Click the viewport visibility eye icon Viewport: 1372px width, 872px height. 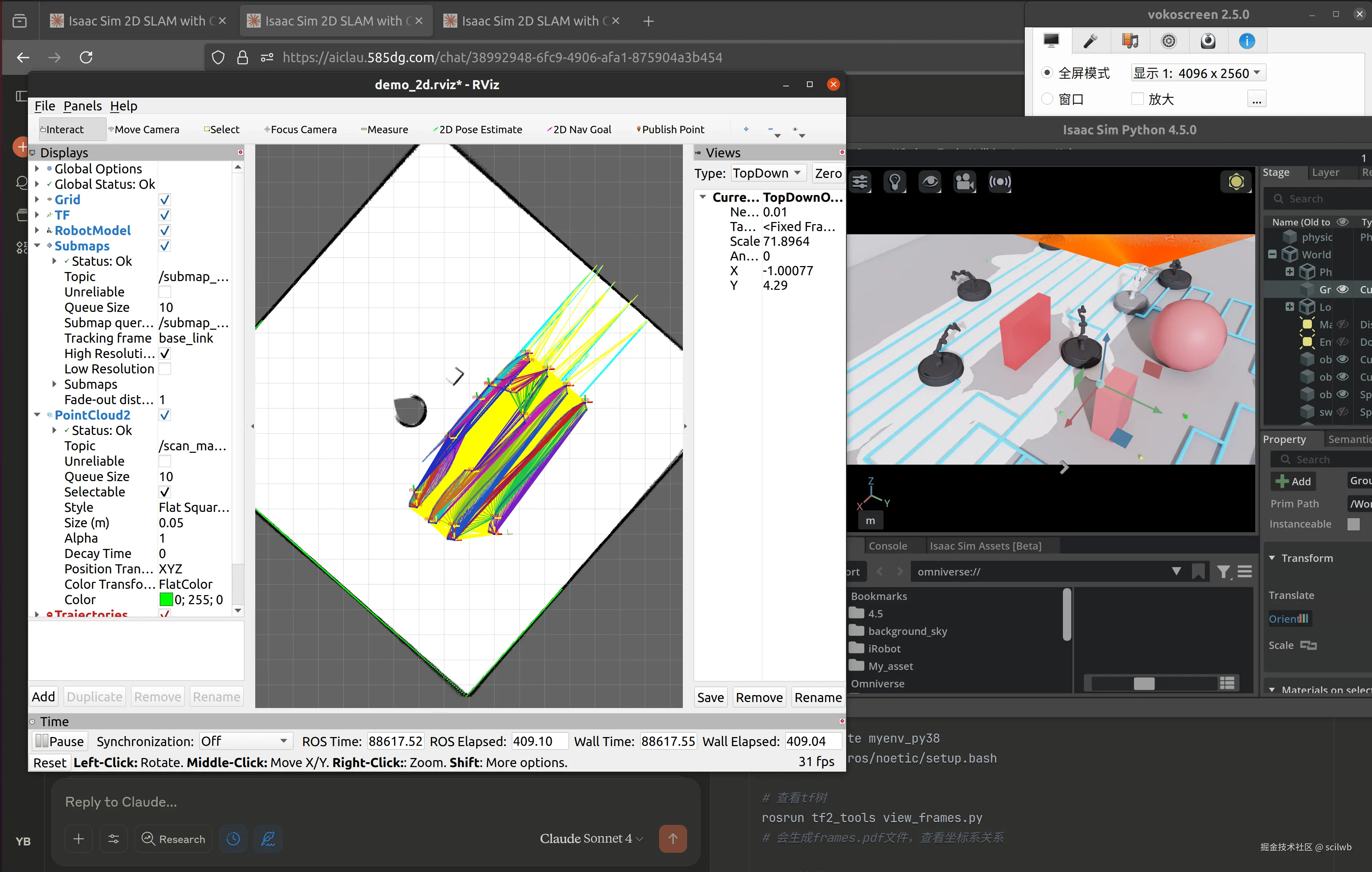coord(930,181)
